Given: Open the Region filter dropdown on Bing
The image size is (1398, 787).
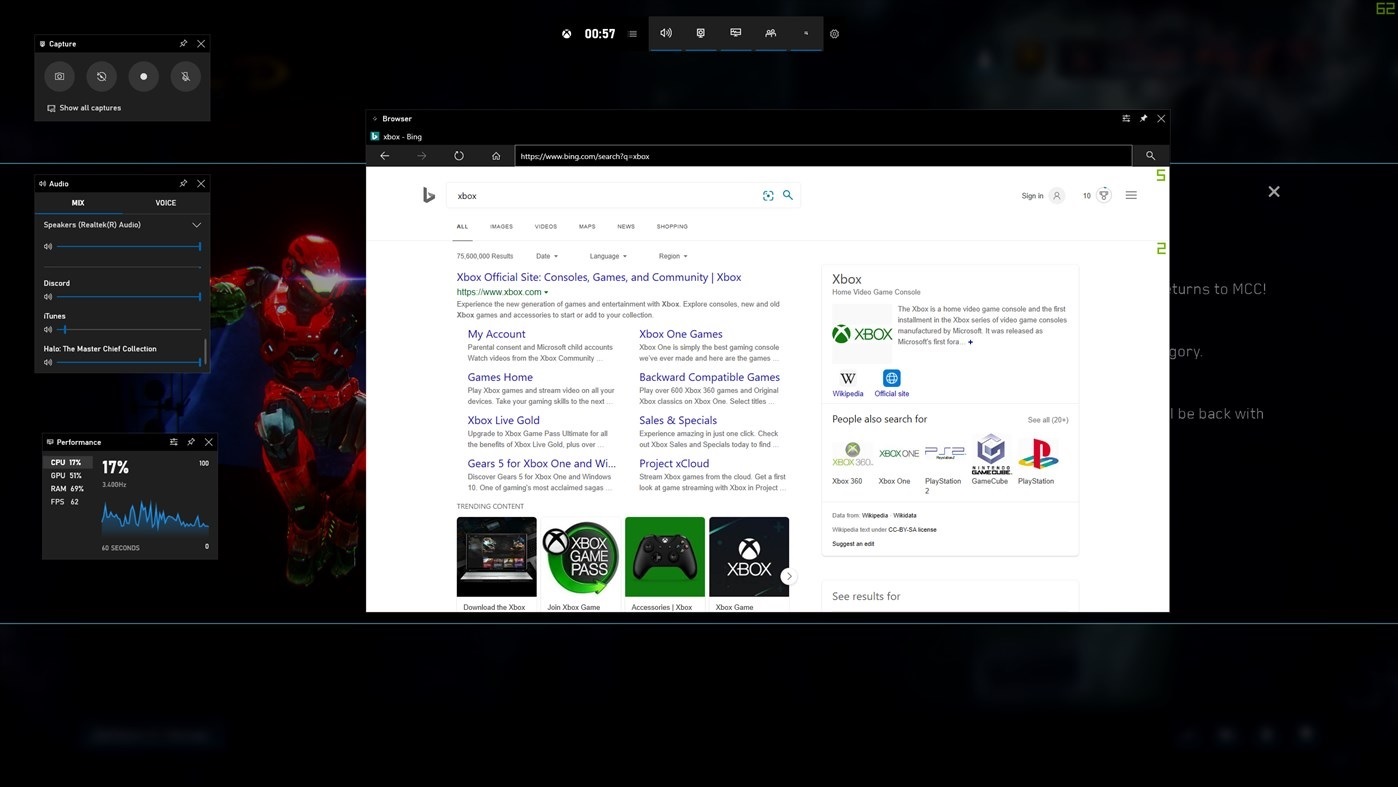Looking at the screenshot, I should click(x=672, y=256).
